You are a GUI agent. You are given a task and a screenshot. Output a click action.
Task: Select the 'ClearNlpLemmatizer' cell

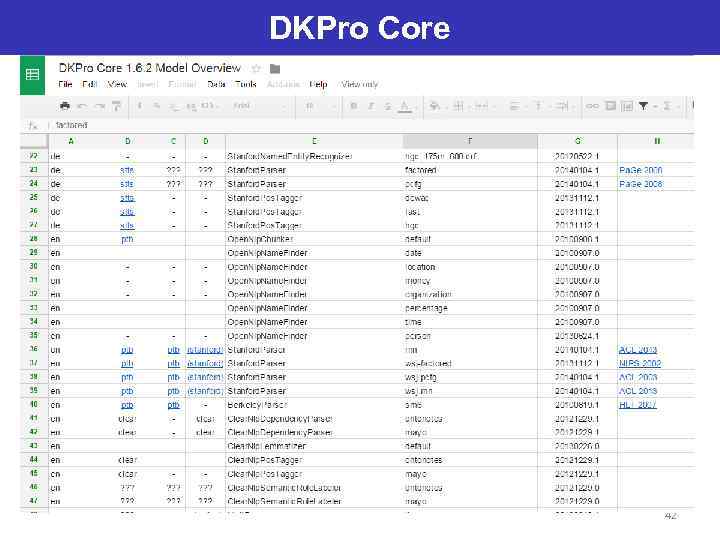[314, 446]
